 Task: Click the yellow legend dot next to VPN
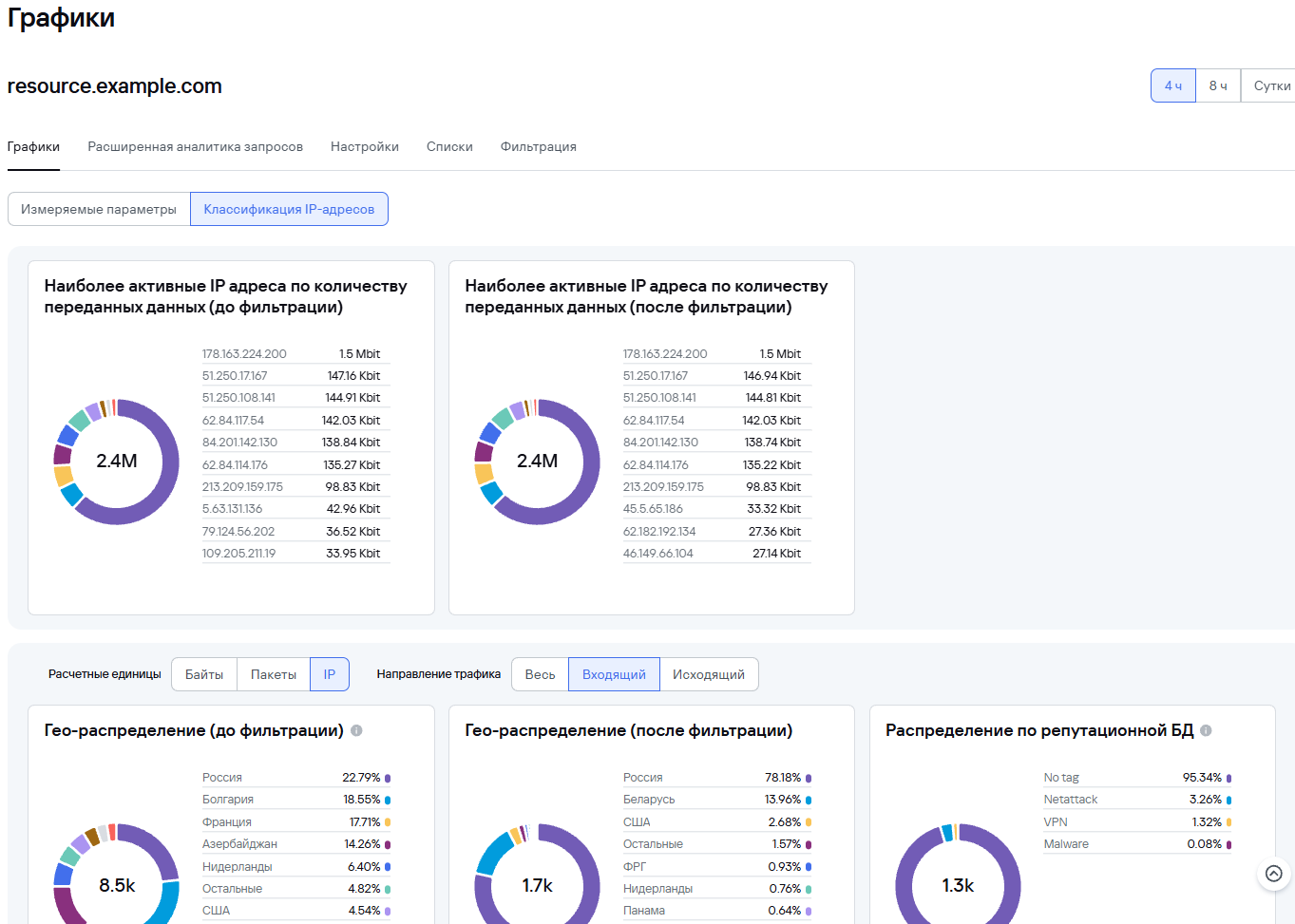click(1228, 822)
